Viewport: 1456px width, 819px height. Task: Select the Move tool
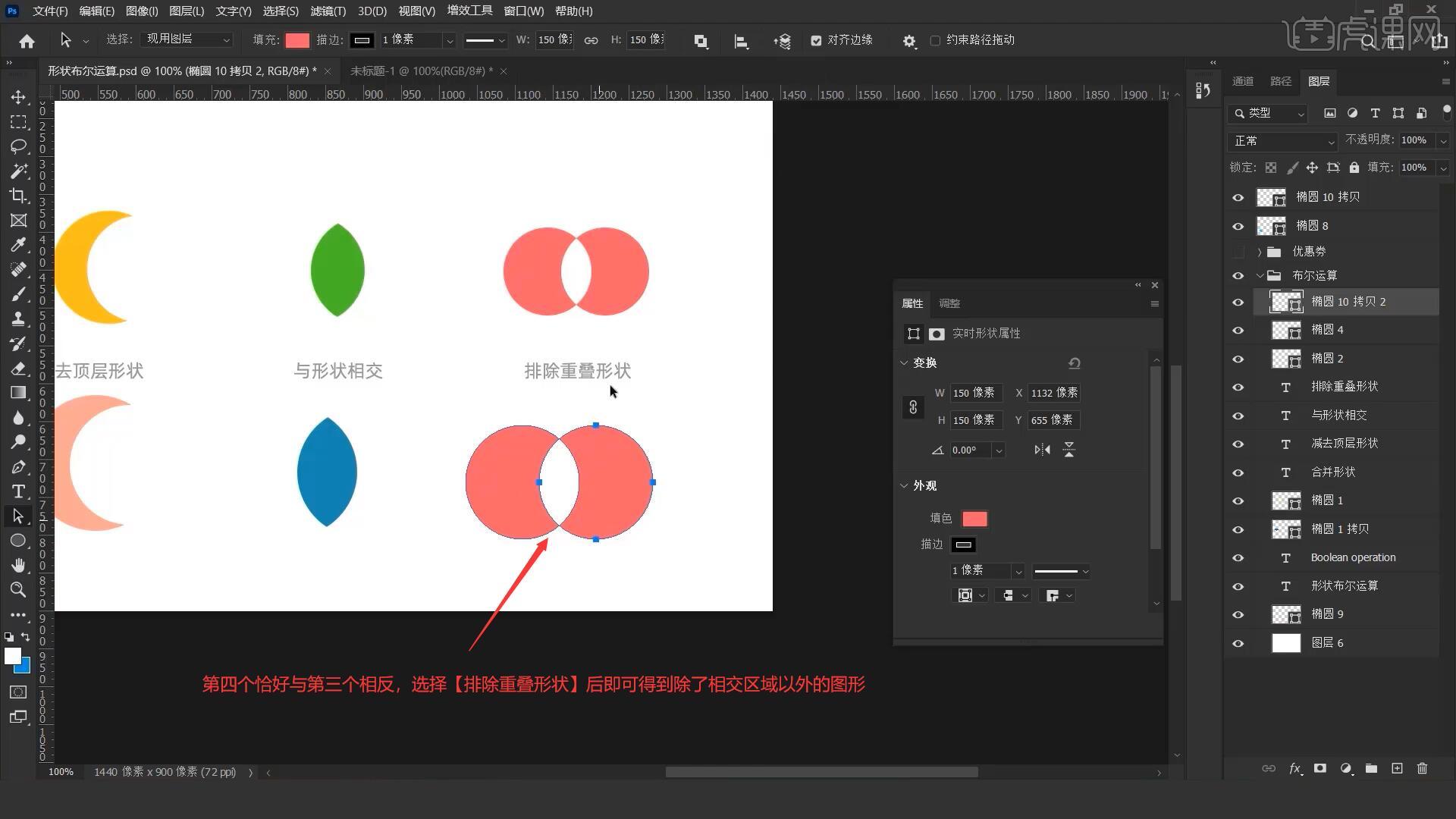point(18,98)
